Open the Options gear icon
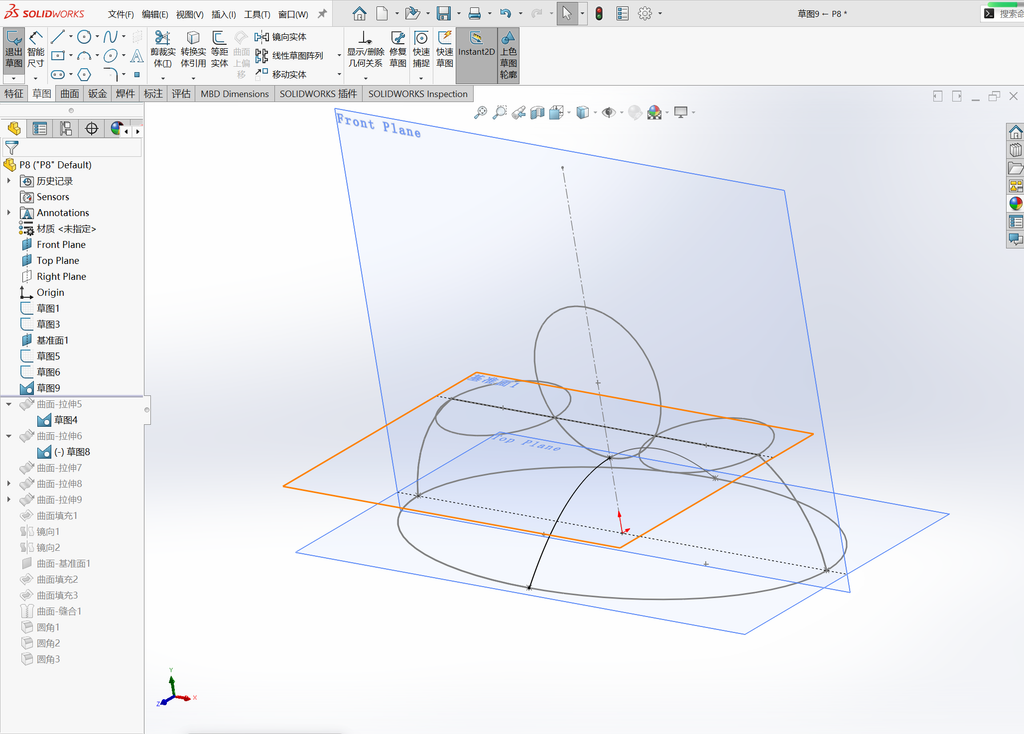The image size is (1024, 734). tap(645, 13)
